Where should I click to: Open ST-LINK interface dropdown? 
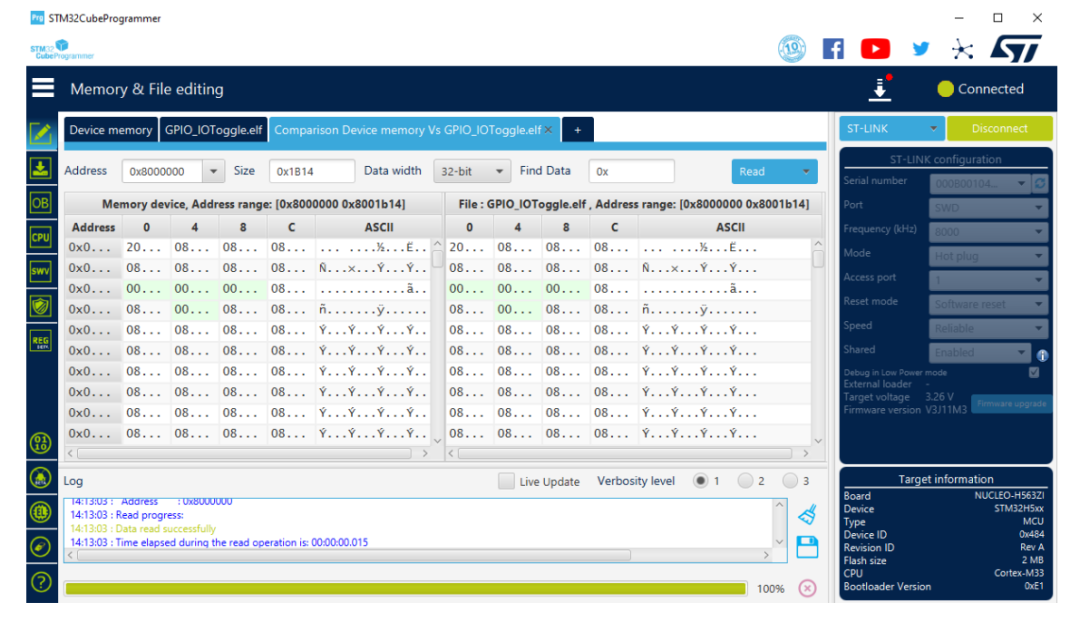pos(892,129)
